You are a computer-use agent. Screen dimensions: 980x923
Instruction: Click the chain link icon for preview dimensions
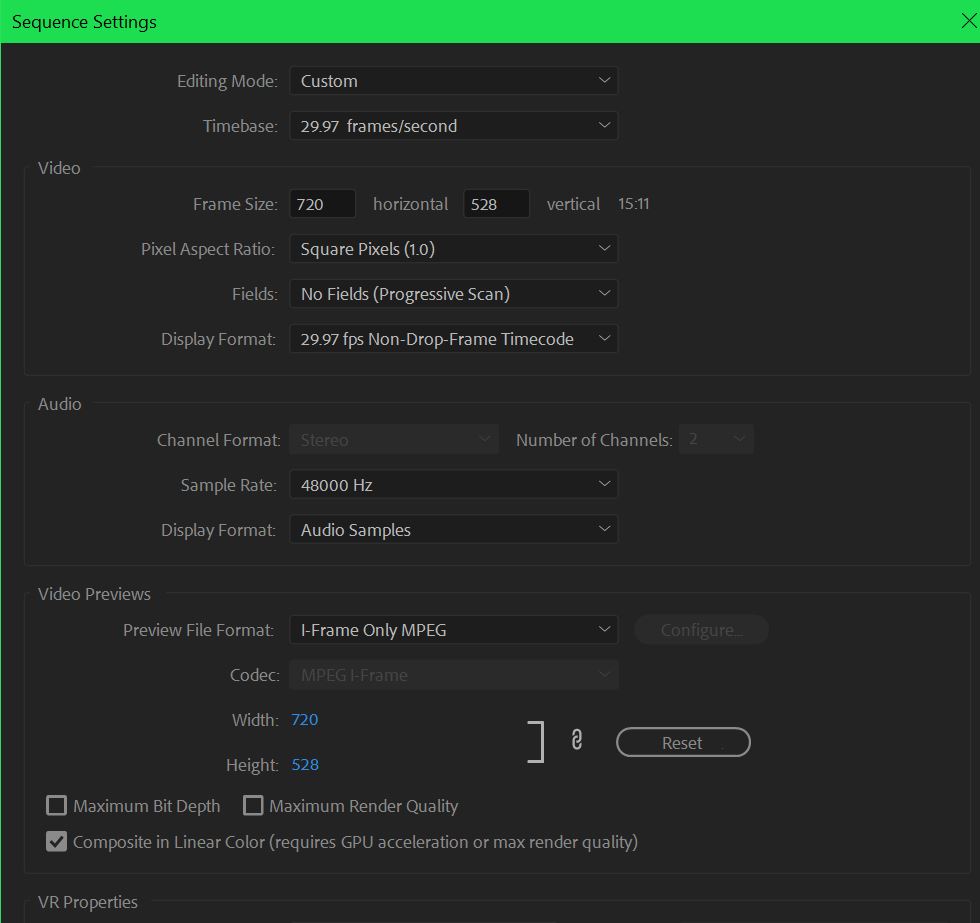pos(576,740)
